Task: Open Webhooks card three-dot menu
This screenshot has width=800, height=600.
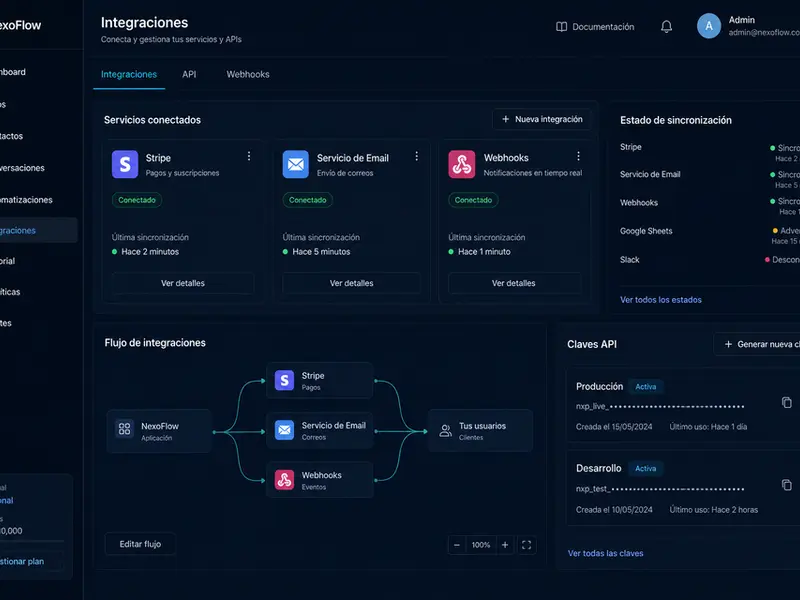Action: (x=578, y=156)
